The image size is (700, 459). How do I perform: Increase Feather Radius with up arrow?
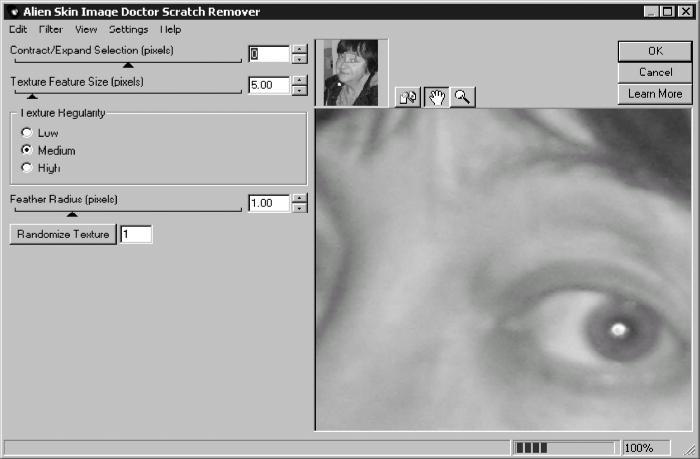tap(299, 198)
